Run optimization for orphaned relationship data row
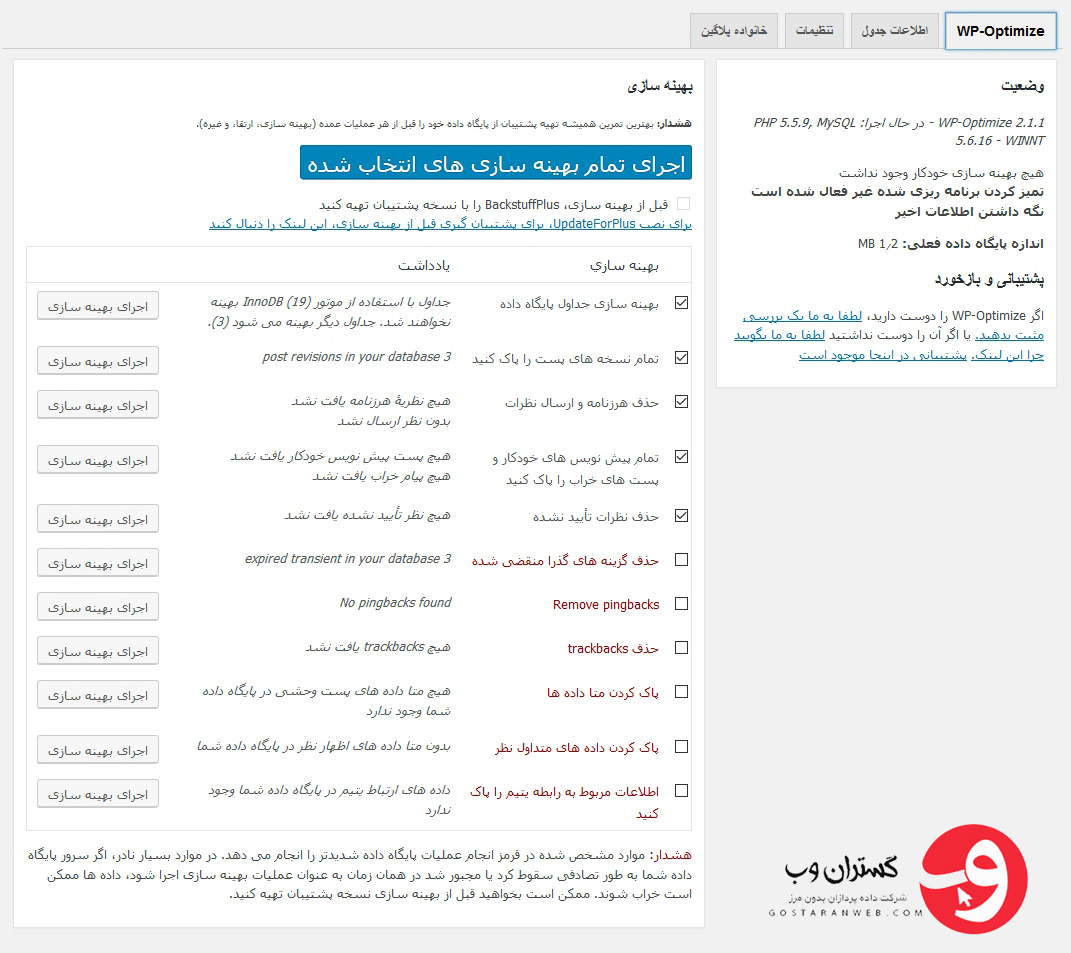Image resolution: width=1071 pixels, height=953 pixels. coord(98,794)
